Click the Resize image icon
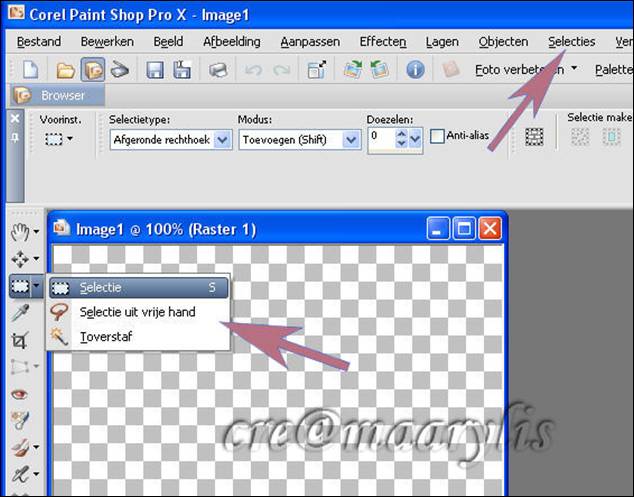Viewport: 634px width, 497px height. (317, 70)
